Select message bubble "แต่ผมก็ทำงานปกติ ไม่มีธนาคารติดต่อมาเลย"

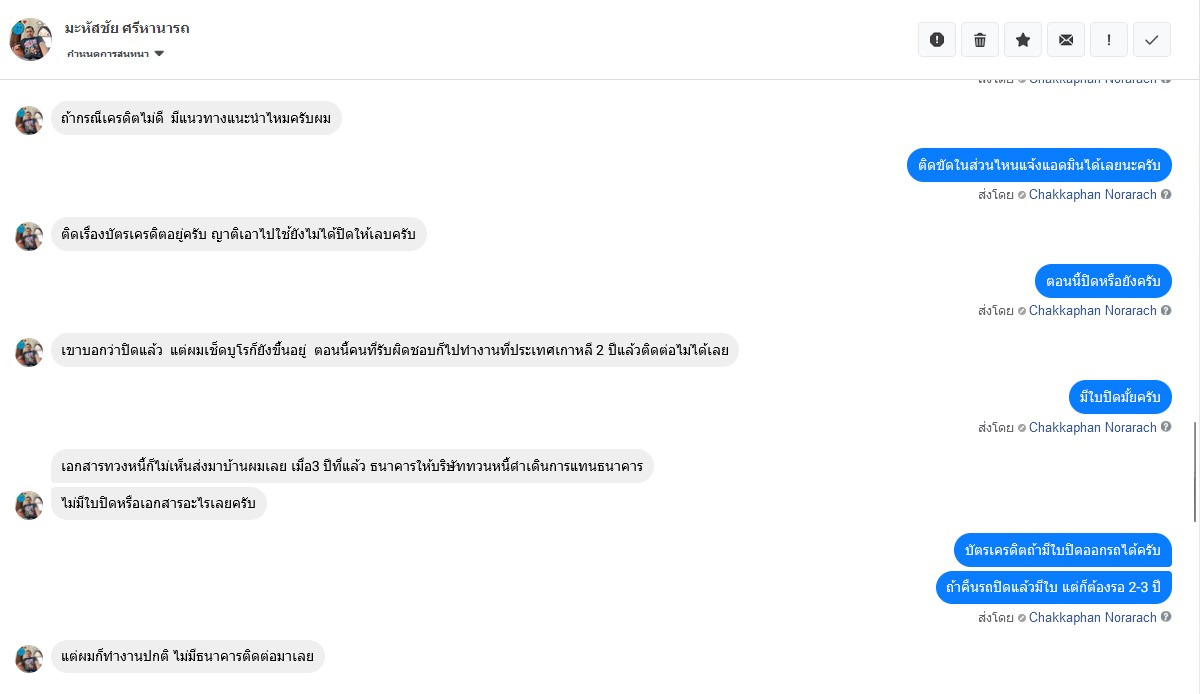coord(188,657)
